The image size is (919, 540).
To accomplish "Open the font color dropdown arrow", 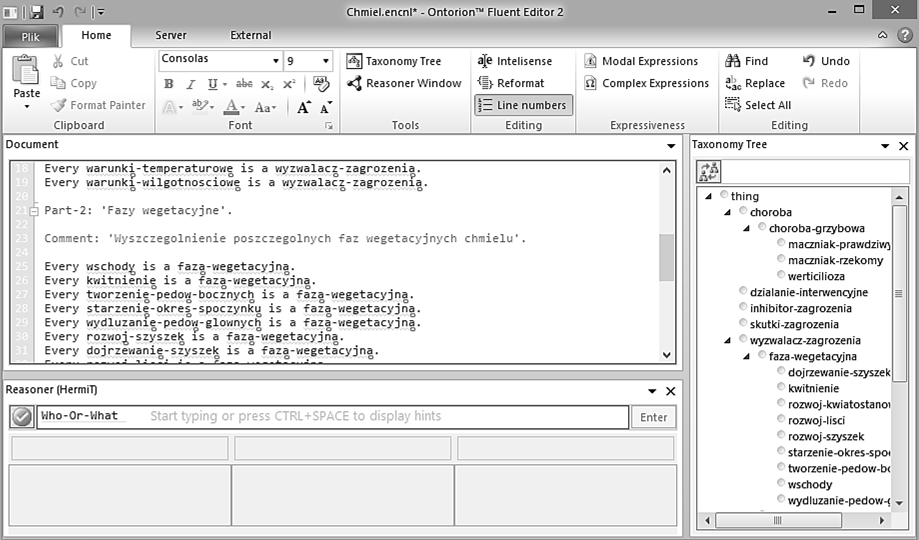I will point(243,107).
